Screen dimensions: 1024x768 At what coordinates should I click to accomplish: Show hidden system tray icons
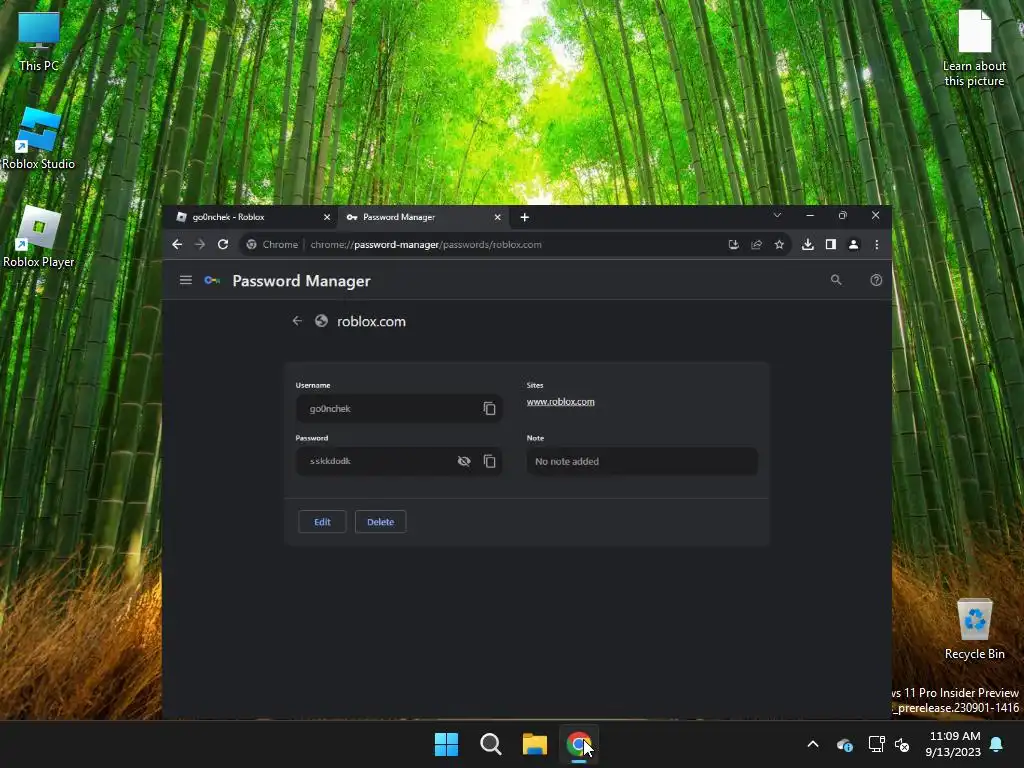[813, 744]
